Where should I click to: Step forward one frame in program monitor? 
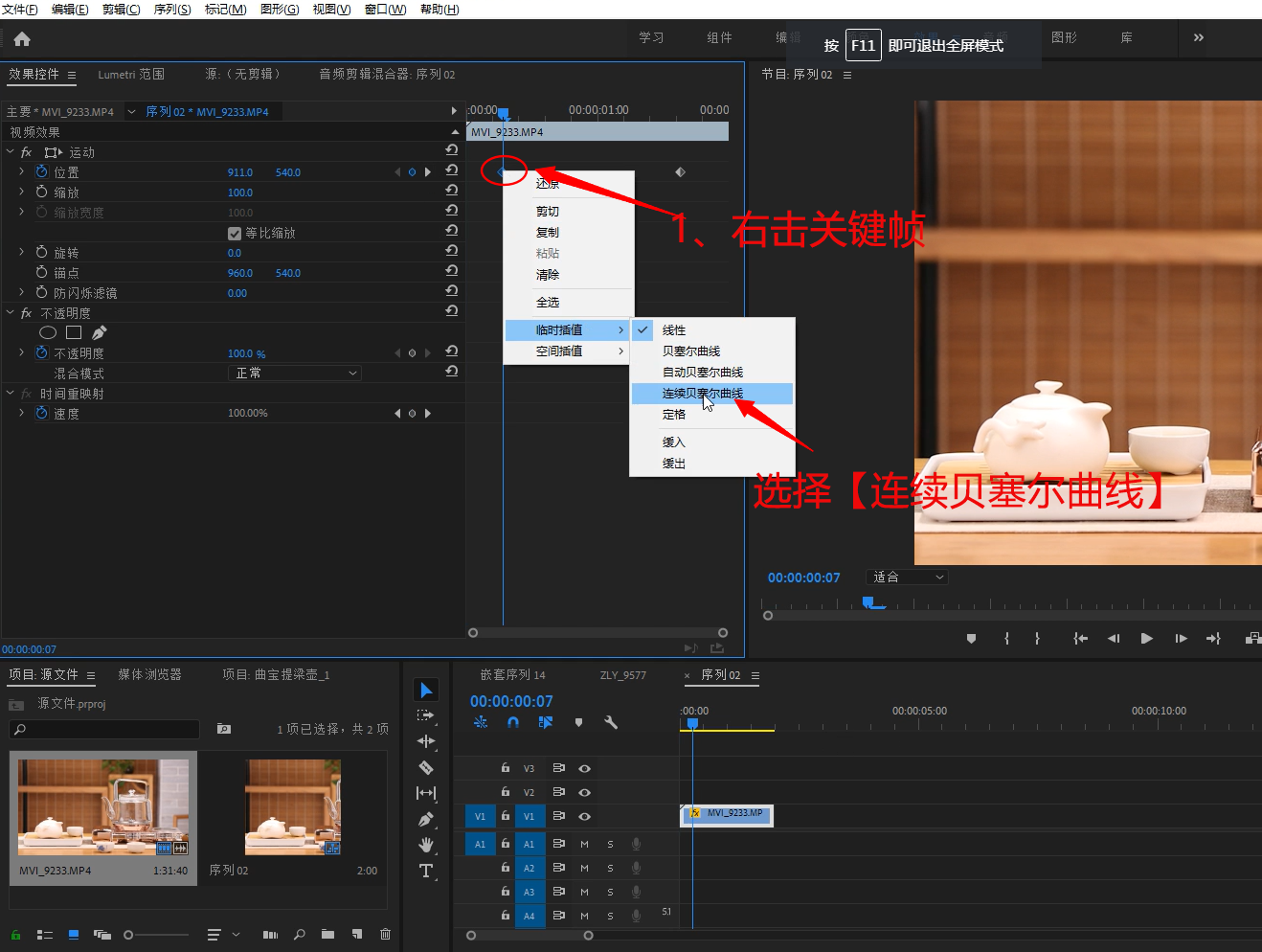[x=1181, y=638]
